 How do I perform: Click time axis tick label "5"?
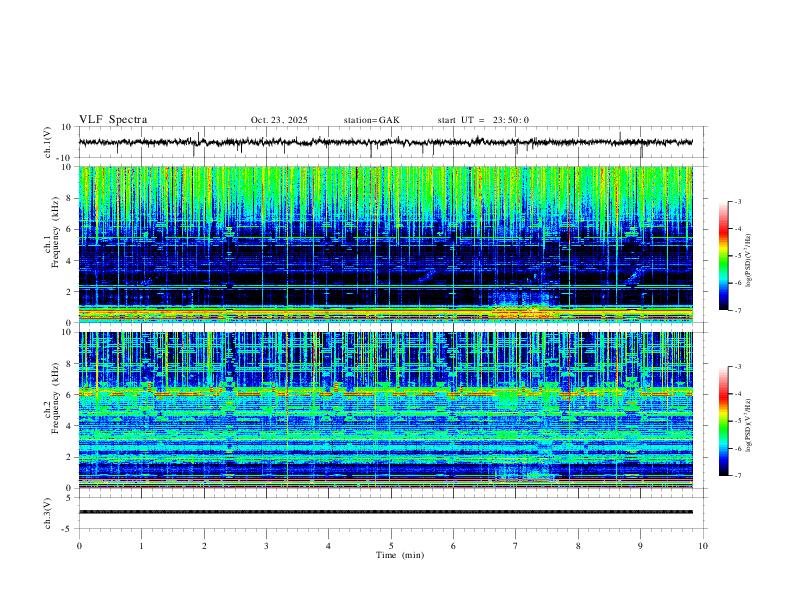click(391, 546)
